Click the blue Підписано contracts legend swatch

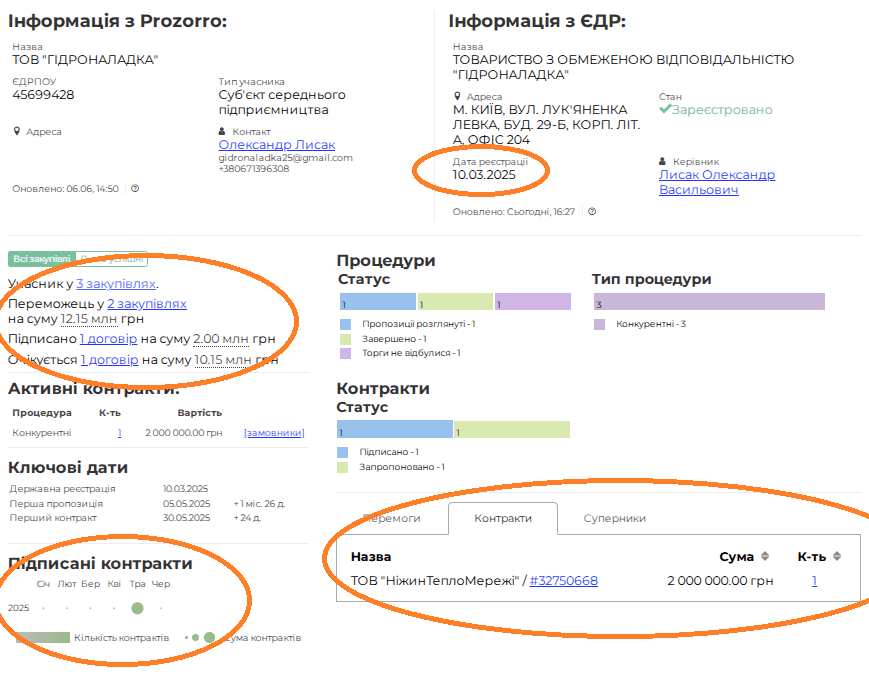tap(344, 452)
